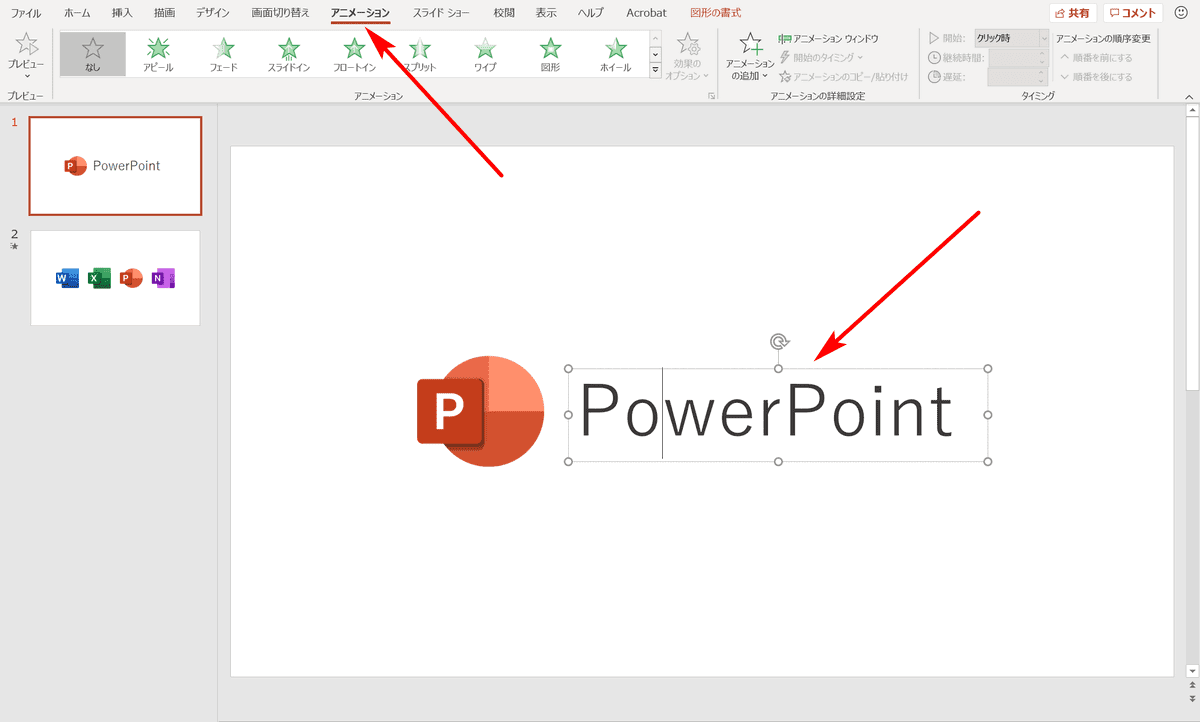
Task: Apply the 図形 animation effect
Action: point(550,54)
